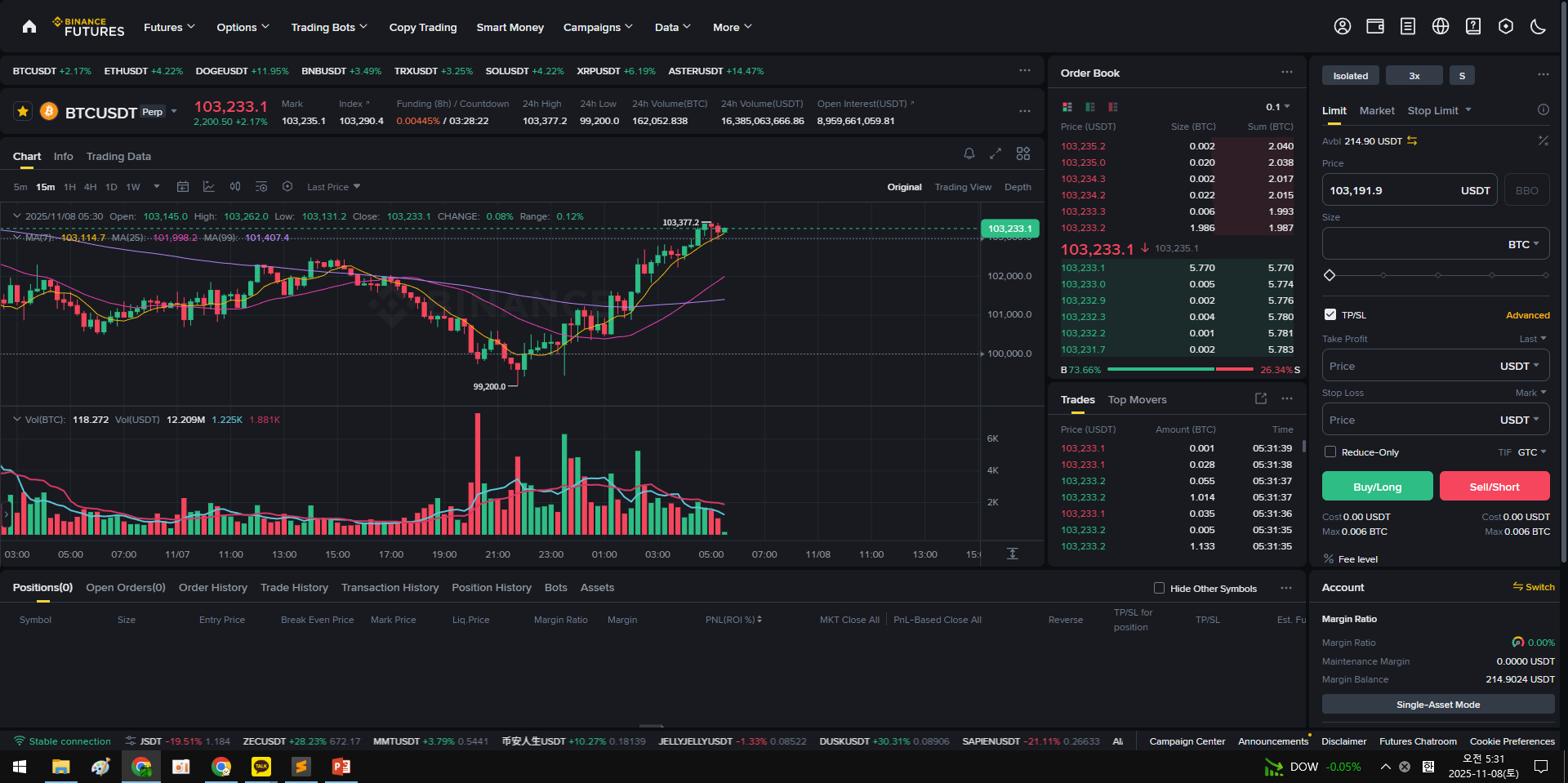Open the chart display settings icon
Viewport: 1568px width, 783px height.
261,187
